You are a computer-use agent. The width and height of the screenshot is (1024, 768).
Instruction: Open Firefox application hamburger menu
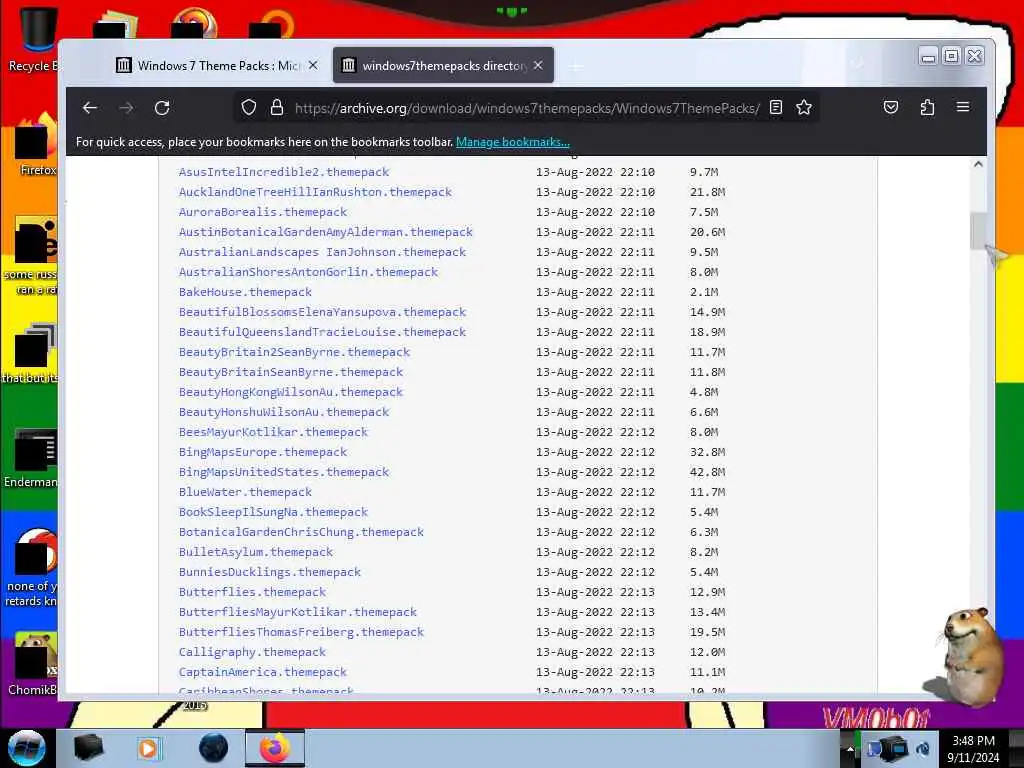[x=963, y=107]
